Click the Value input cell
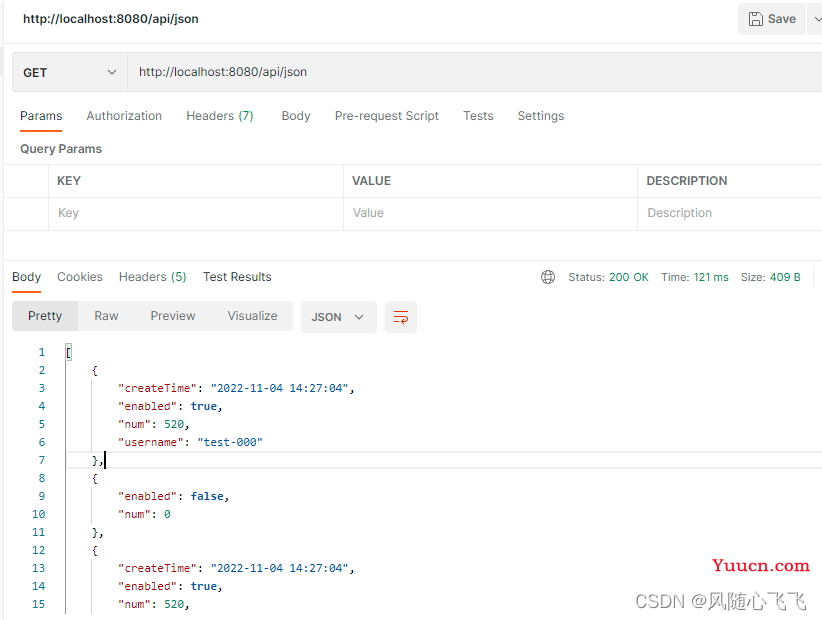The image size is (822, 620). 490,213
